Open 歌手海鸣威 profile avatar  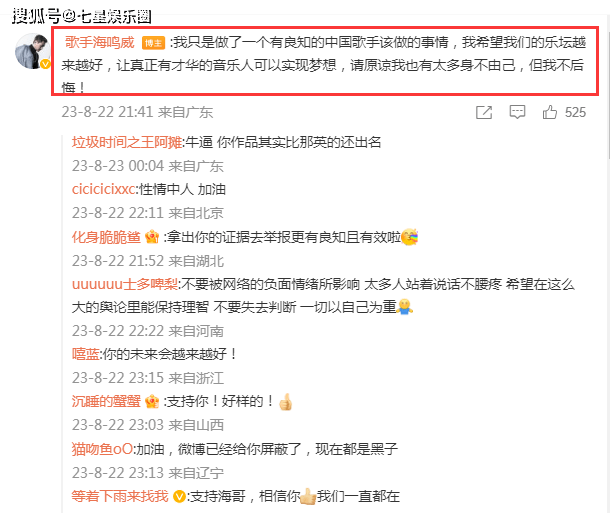[32, 52]
